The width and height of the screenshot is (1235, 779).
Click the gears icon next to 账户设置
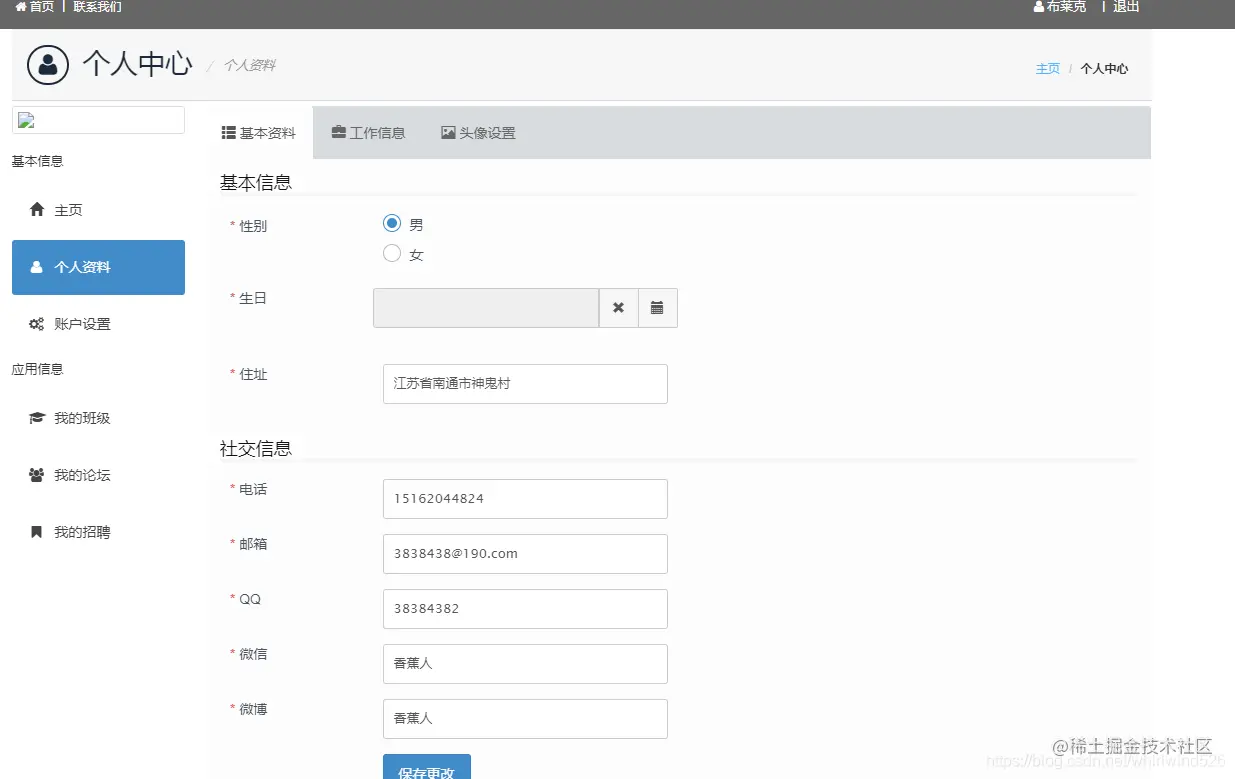click(x=37, y=324)
